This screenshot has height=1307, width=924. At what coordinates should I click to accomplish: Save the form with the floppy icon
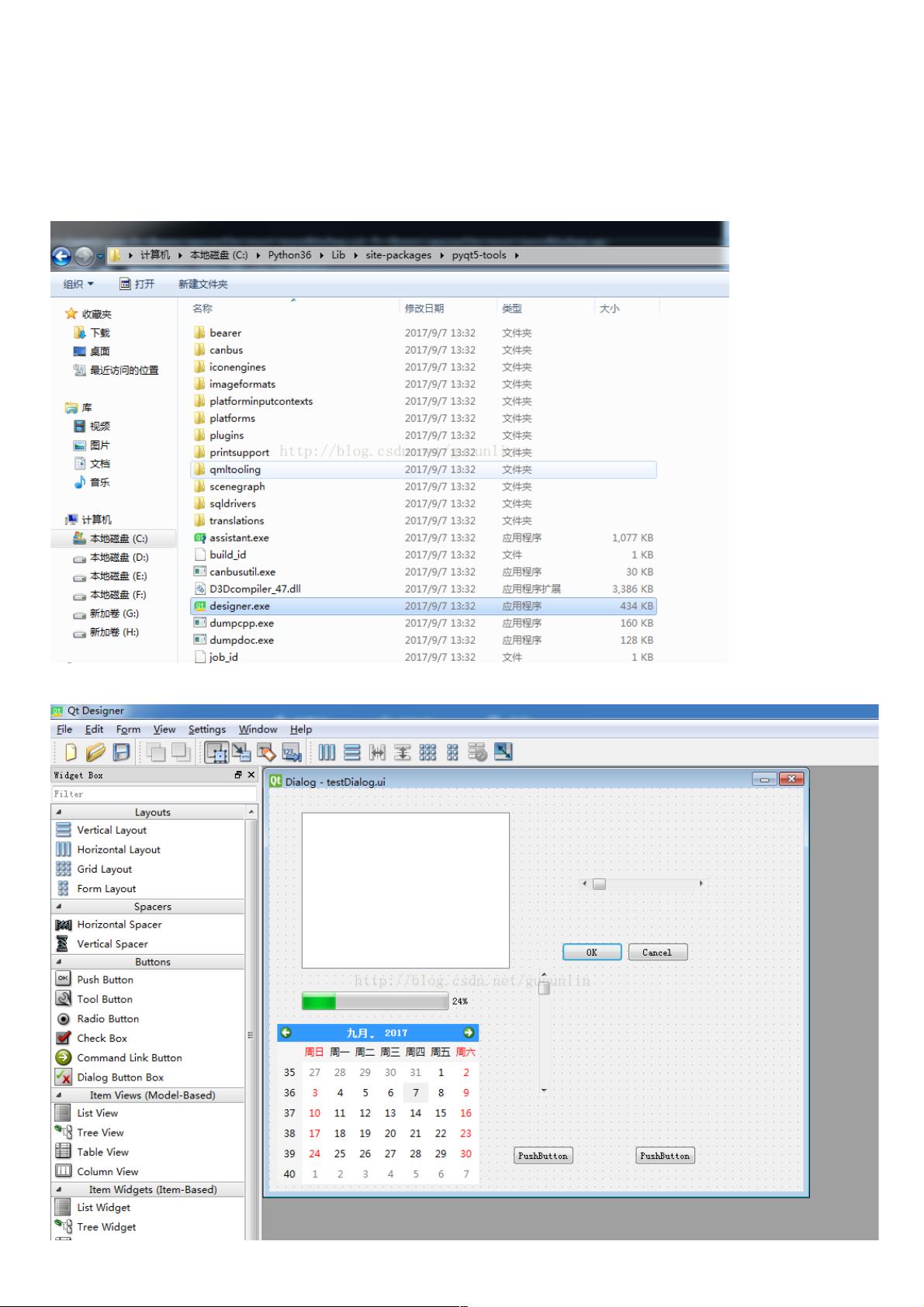122,752
